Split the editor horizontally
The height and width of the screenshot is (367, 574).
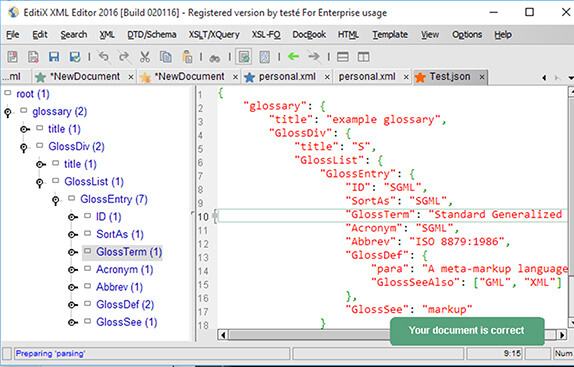pyautogui.click(x=343, y=57)
